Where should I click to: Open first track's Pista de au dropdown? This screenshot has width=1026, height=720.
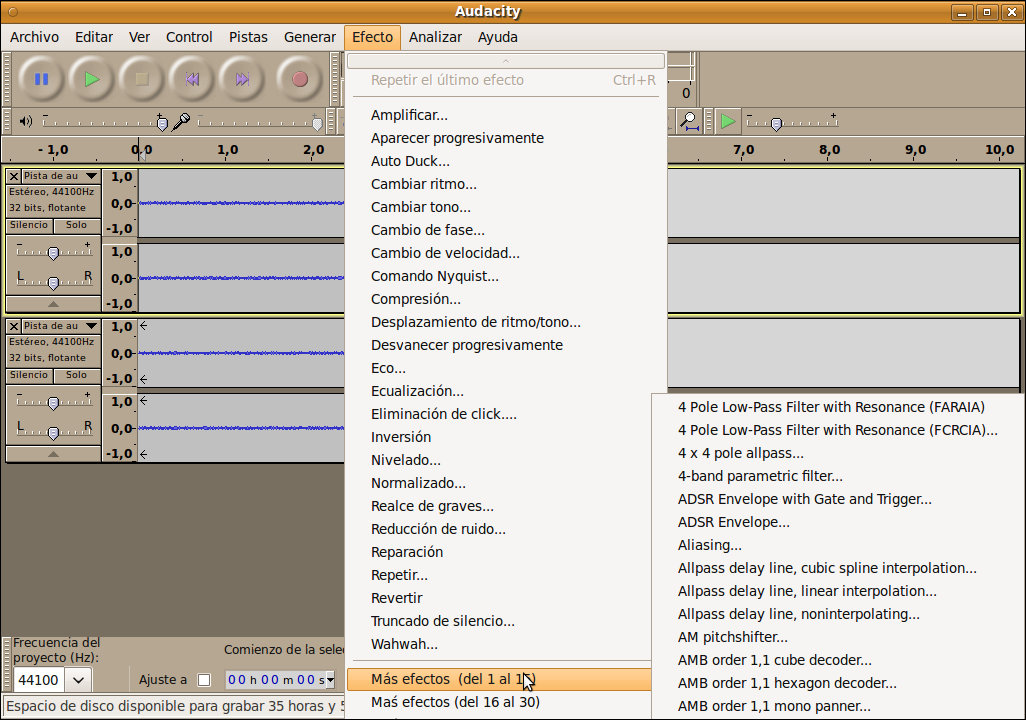coord(61,176)
